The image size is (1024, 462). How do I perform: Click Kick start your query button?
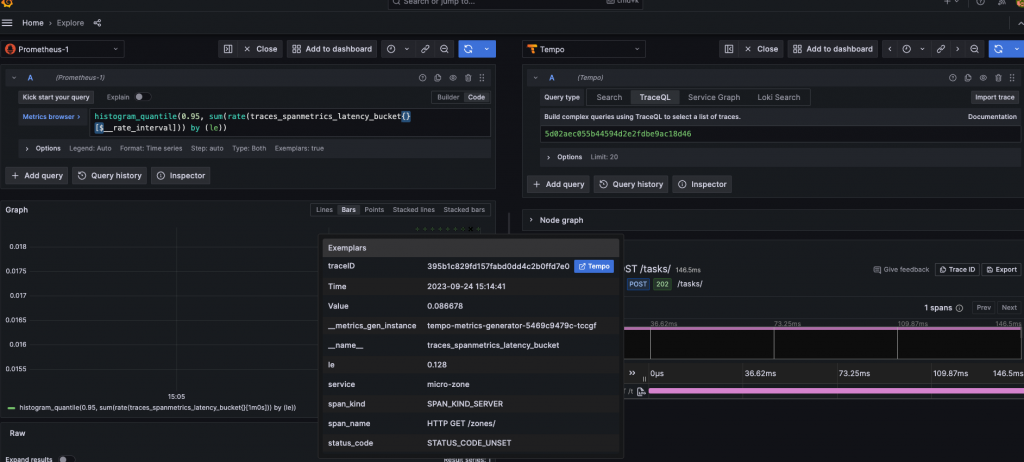56,97
